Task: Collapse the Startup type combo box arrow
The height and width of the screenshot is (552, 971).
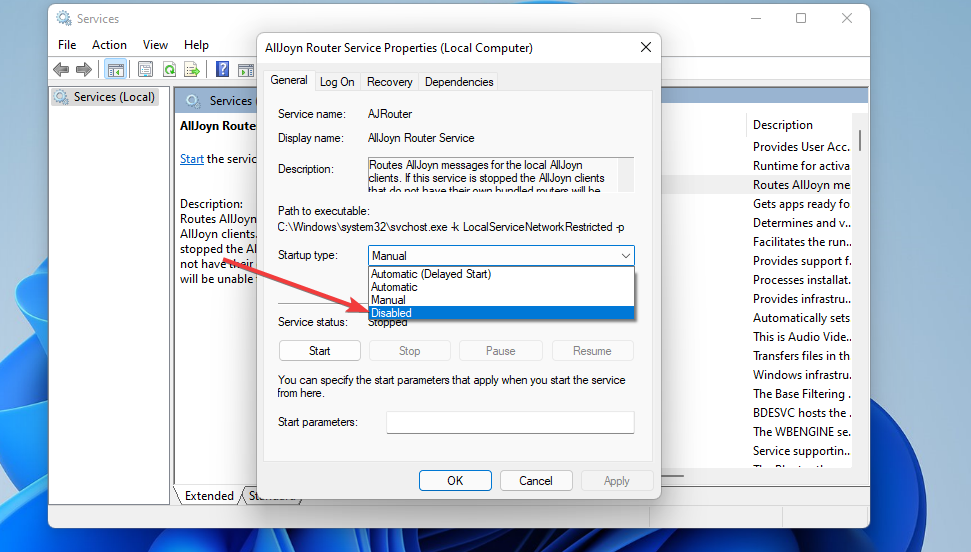Action: [625, 256]
